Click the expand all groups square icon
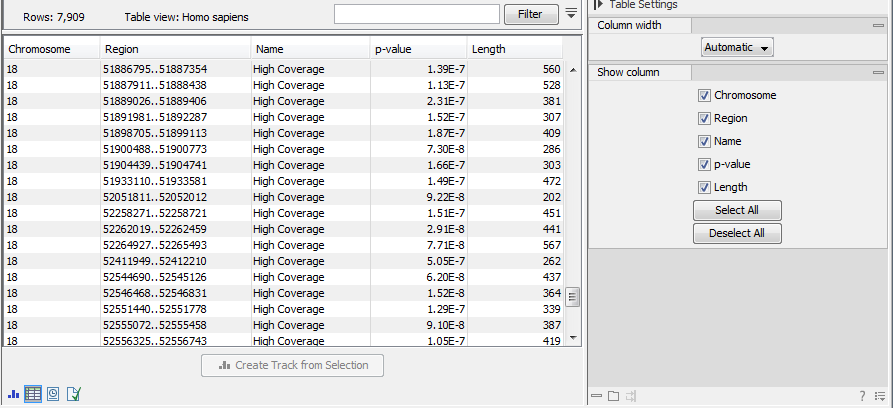The width and height of the screenshot is (893, 408). tap(613, 396)
